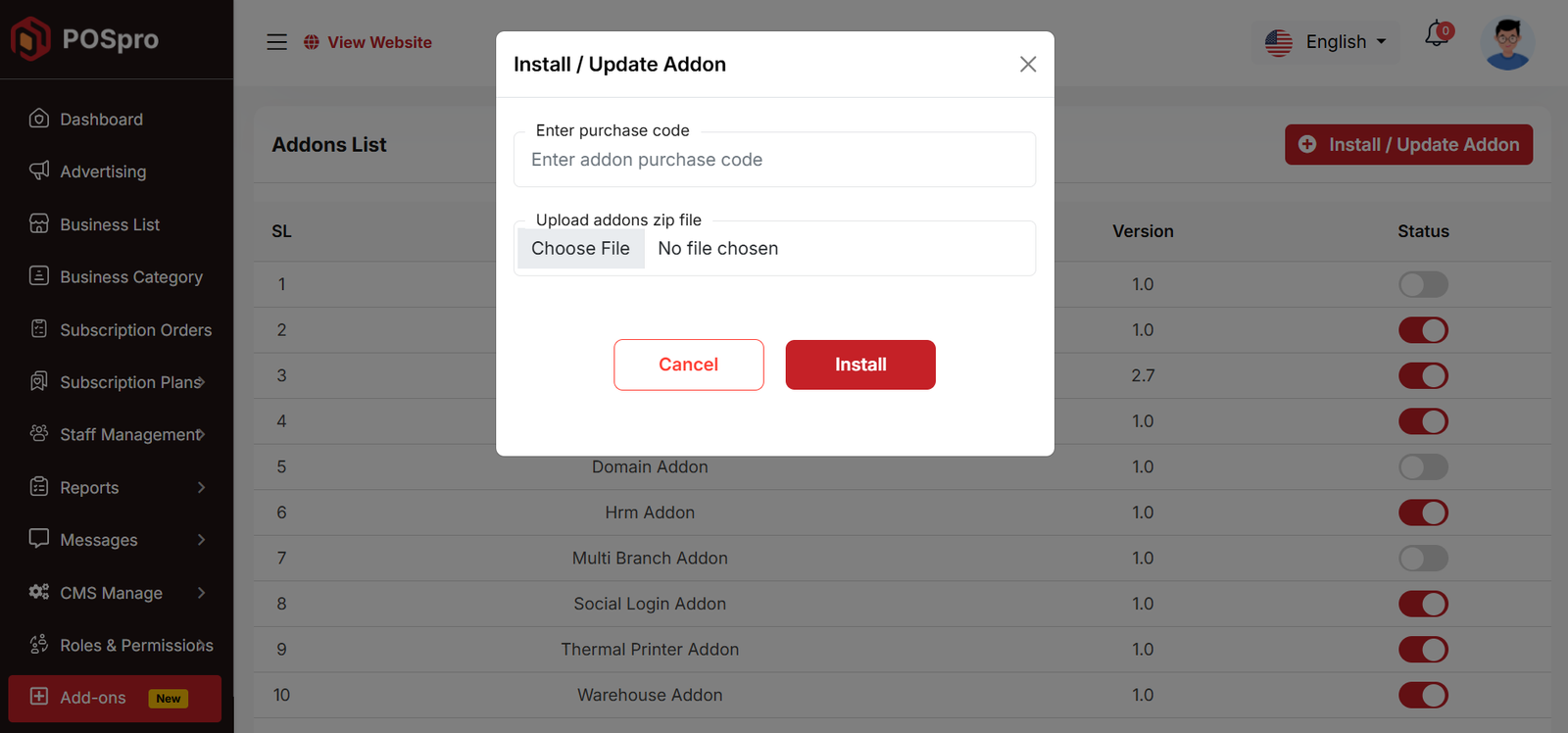Screen dimensions: 1568x733
Task: Open Subscription Orders from sidebar
Action: click(135, 330)
